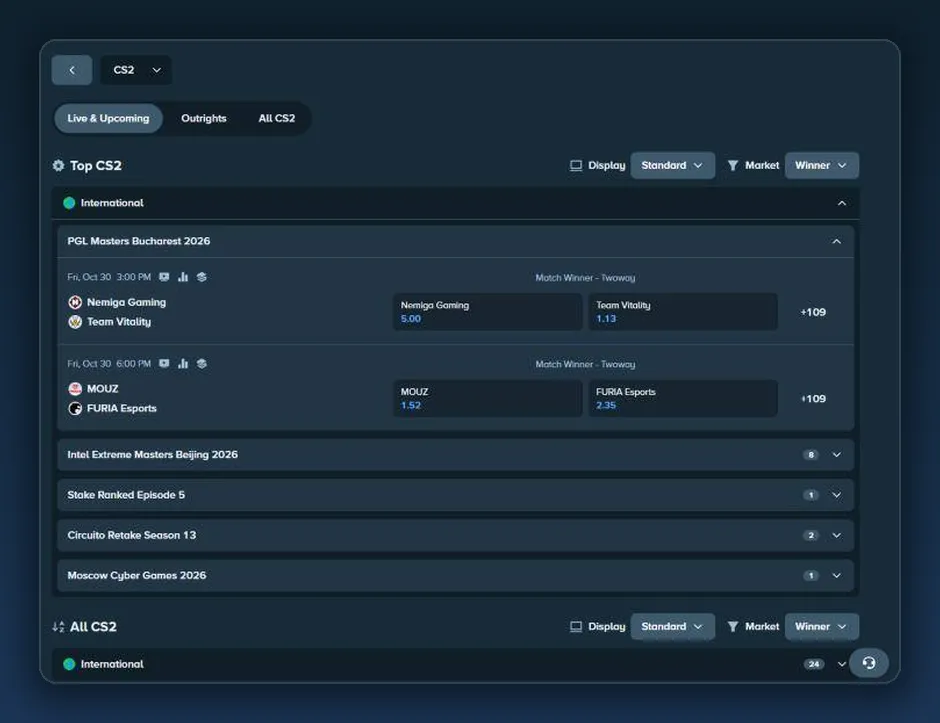Open Top CS2 Market Winner dropdown
Viewport: 940px width, 723px height.
click(821, 165)
